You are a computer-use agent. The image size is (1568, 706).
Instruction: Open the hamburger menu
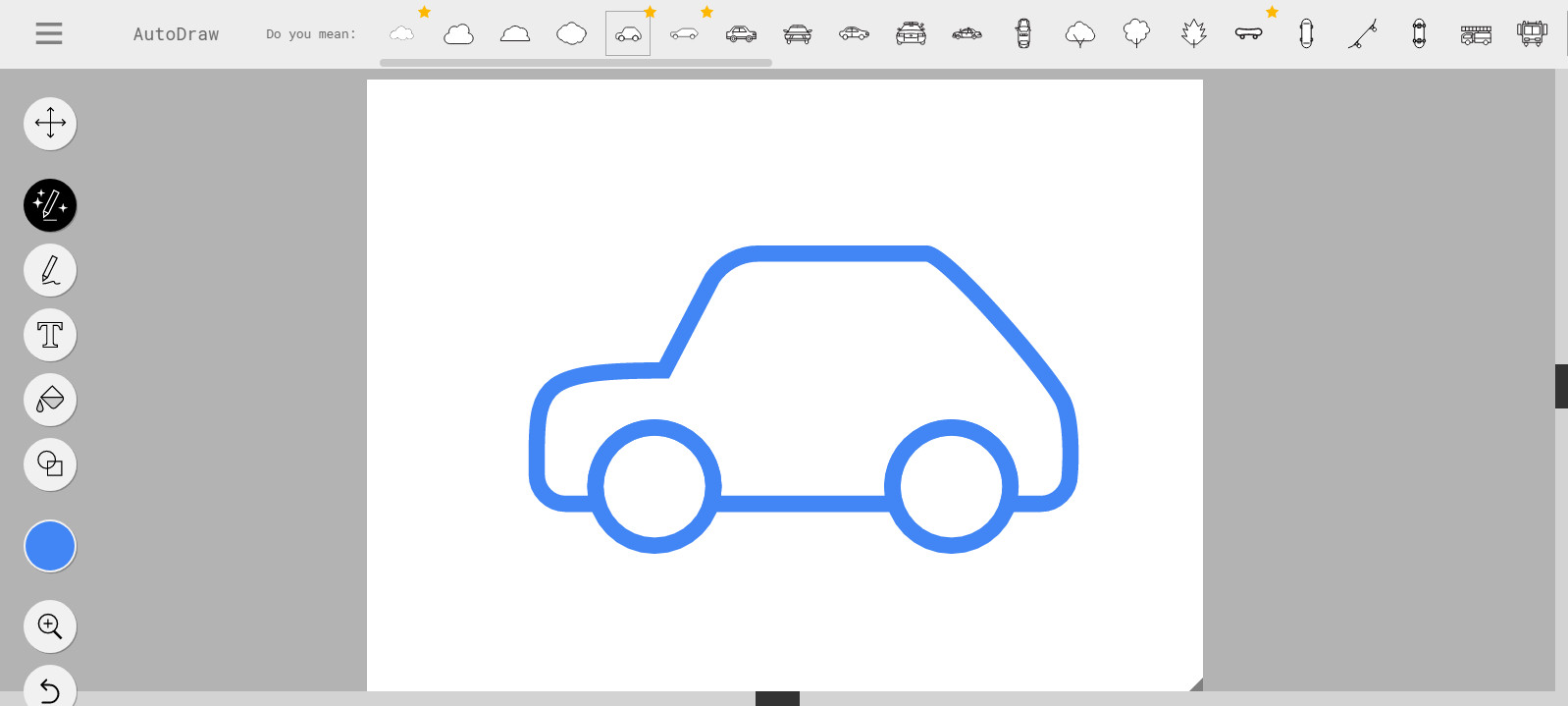tap(49, 33)
